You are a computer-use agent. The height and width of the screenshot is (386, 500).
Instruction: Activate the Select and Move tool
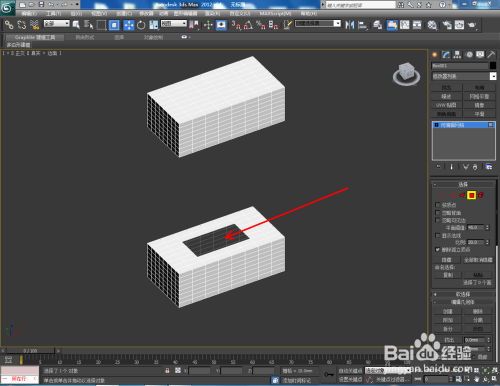129,25
